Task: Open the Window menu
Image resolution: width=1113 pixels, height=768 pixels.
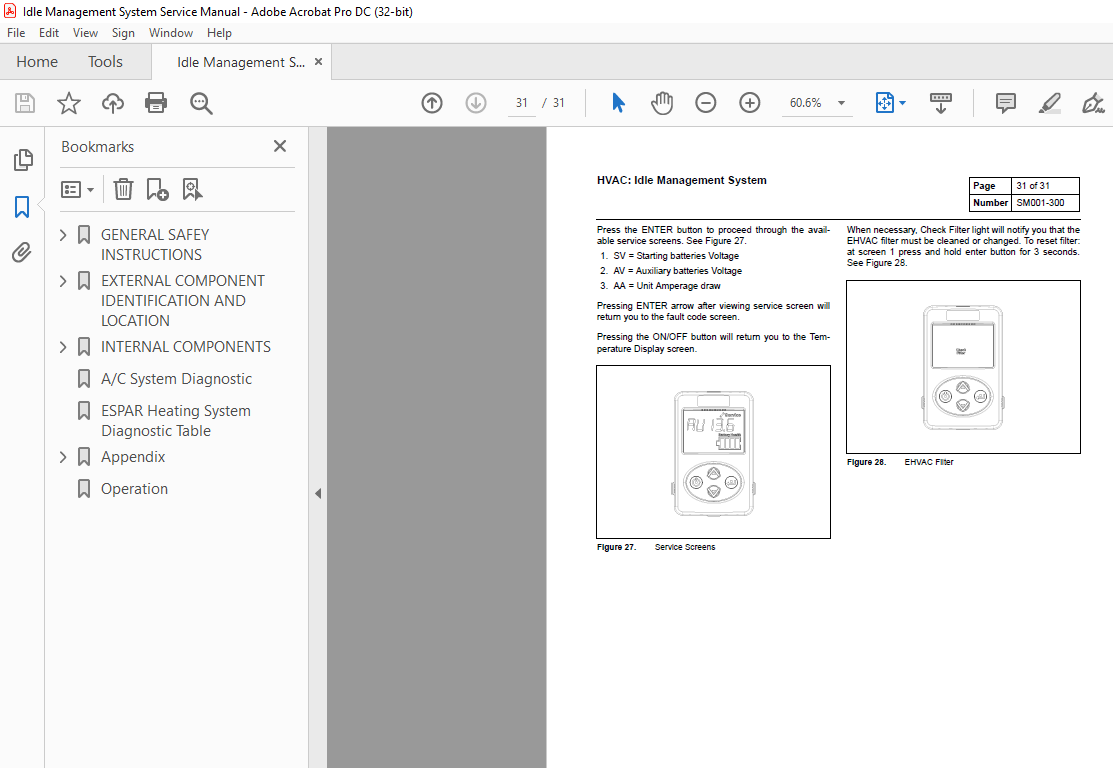Action: coord(170,33)
